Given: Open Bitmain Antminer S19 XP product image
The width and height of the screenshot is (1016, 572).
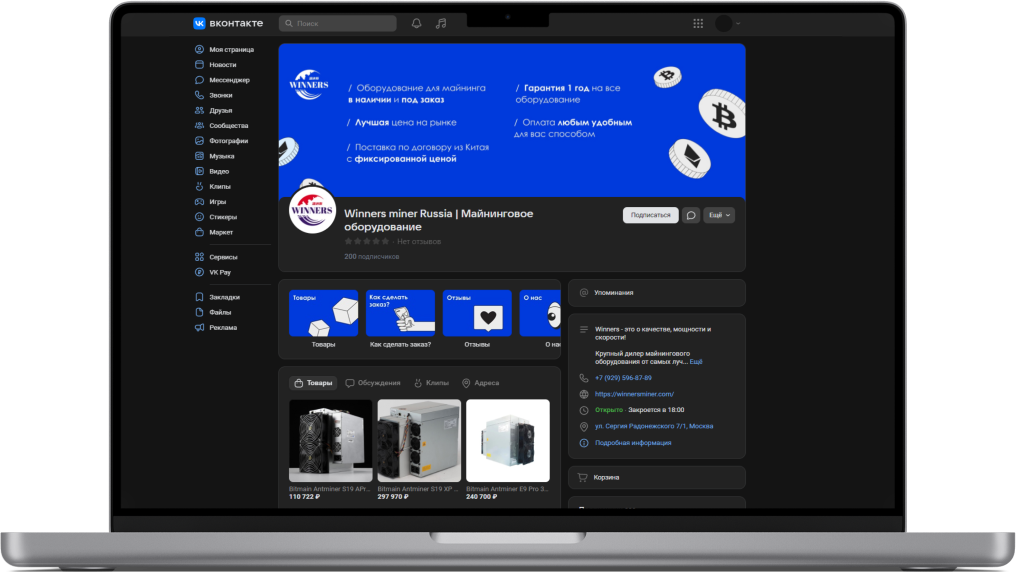Looking at the screenshot, I should 419,440.
